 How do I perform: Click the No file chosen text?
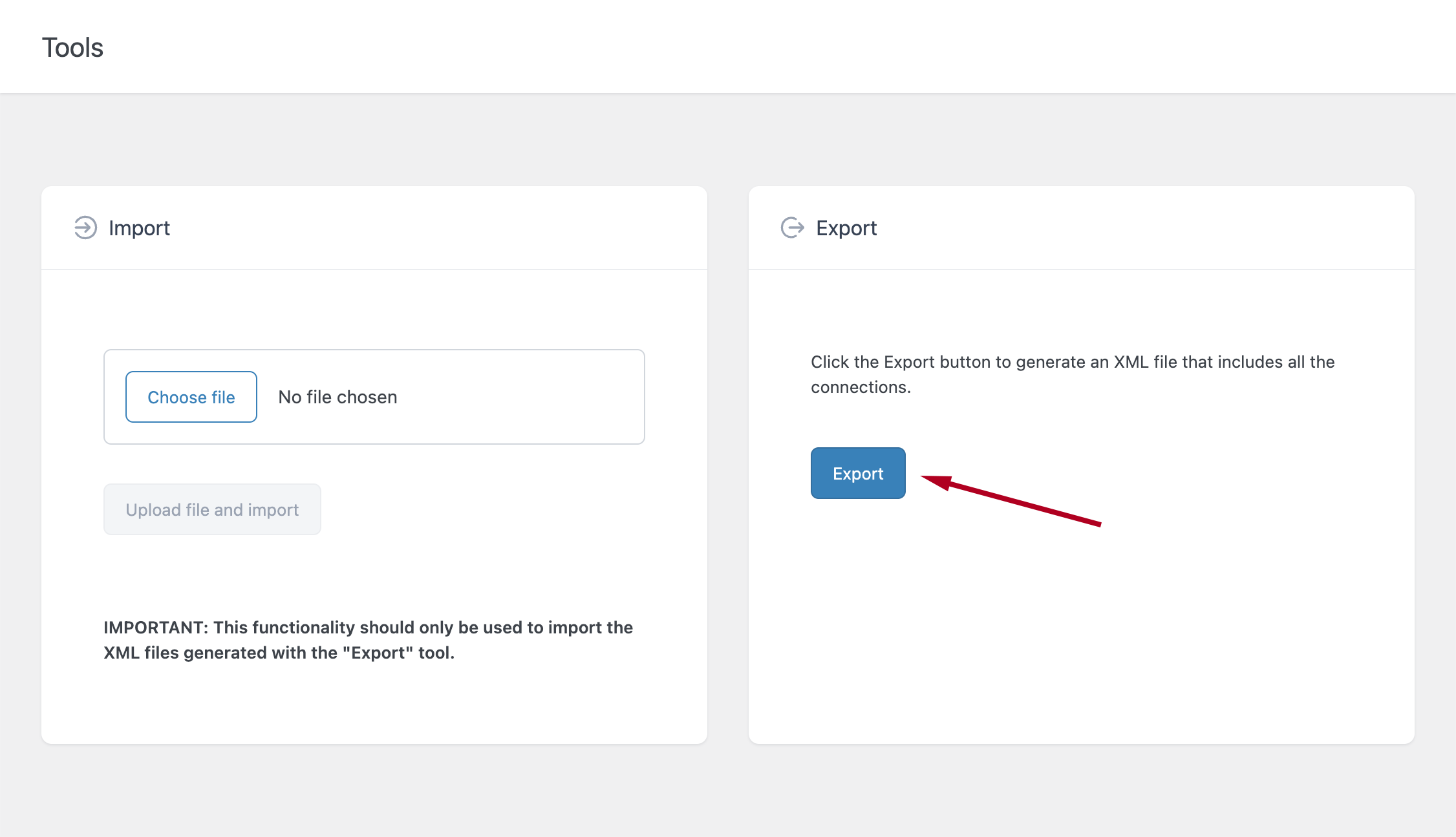click(x=337, y=397)
